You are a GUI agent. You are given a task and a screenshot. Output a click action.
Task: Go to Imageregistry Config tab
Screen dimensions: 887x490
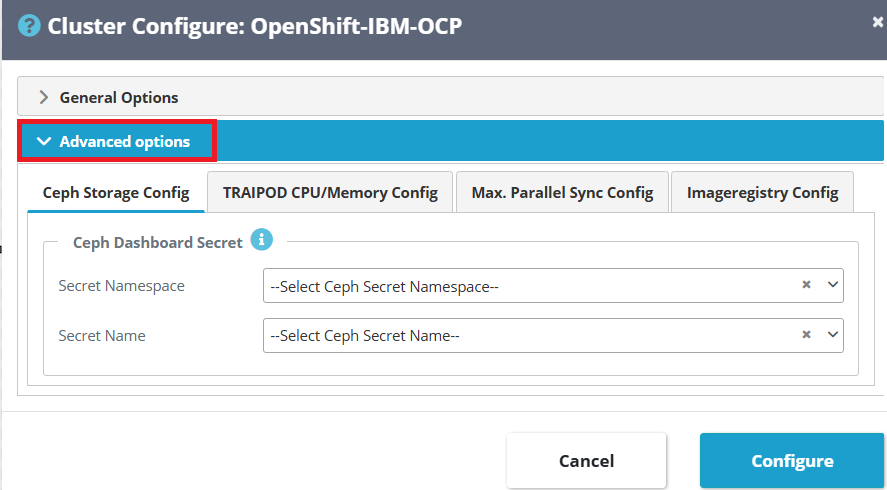(762, 192)
